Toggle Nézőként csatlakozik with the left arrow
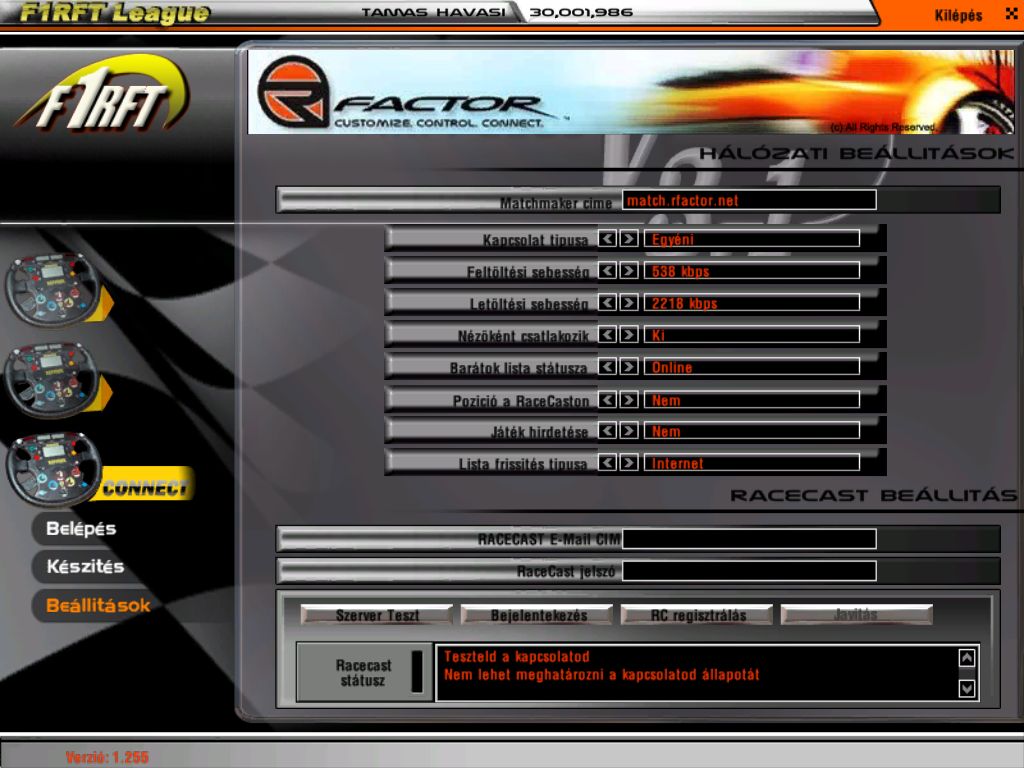 tap(607, 334)
